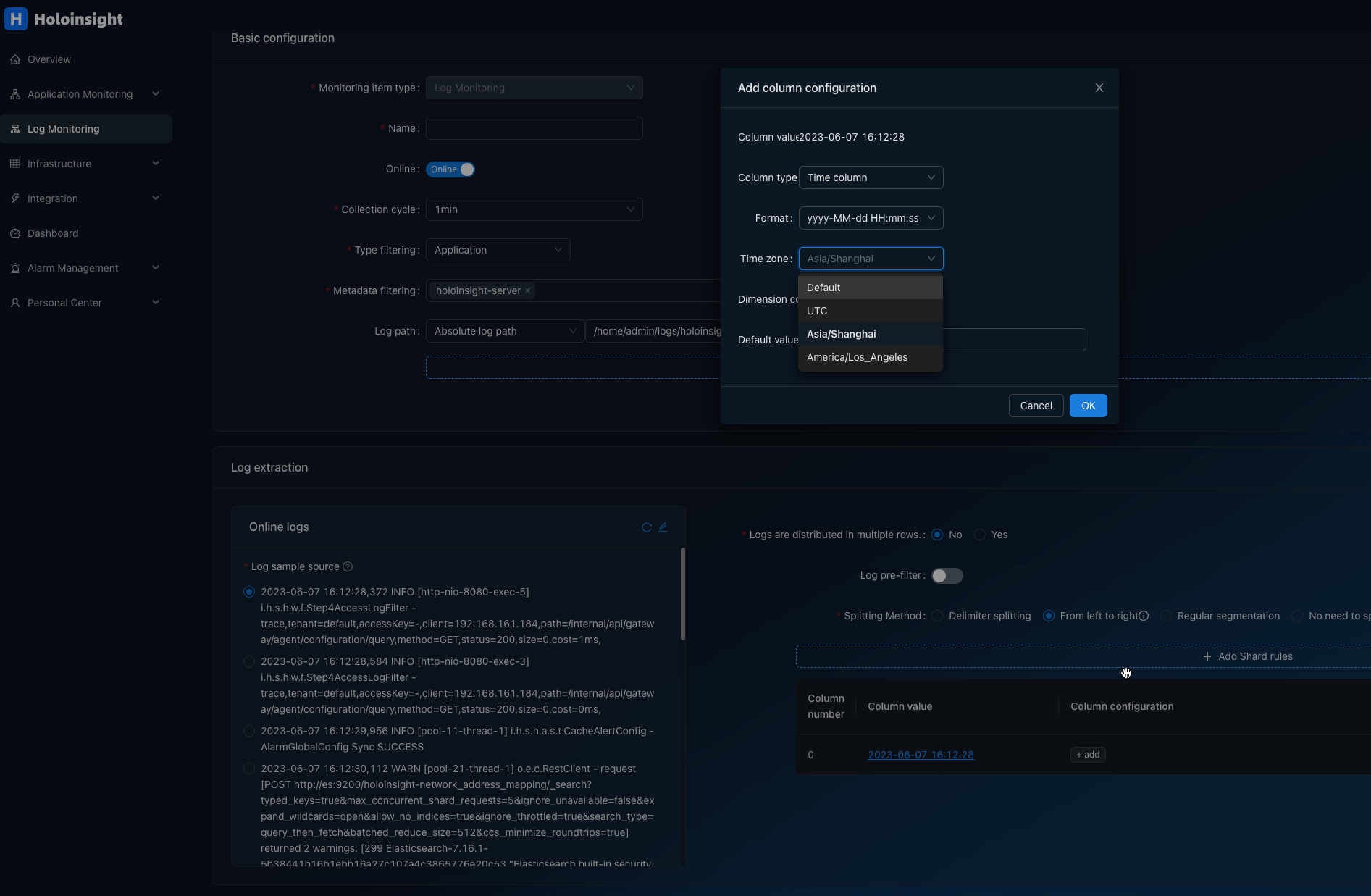Select America/Los_Angeles time zone option
The height and width of the screenshot is (896, 1371).
pos(871,357)
